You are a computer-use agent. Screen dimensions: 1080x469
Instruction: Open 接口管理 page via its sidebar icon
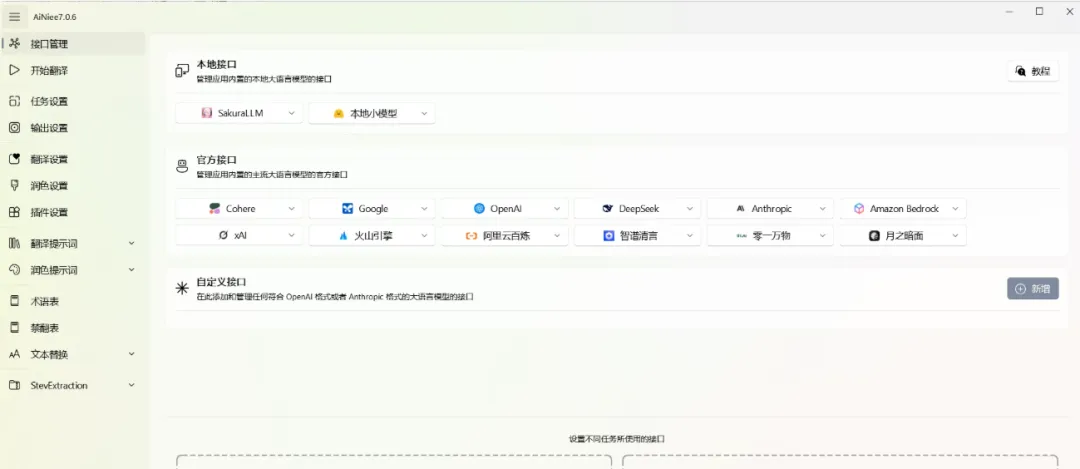[x=14, y=43]
